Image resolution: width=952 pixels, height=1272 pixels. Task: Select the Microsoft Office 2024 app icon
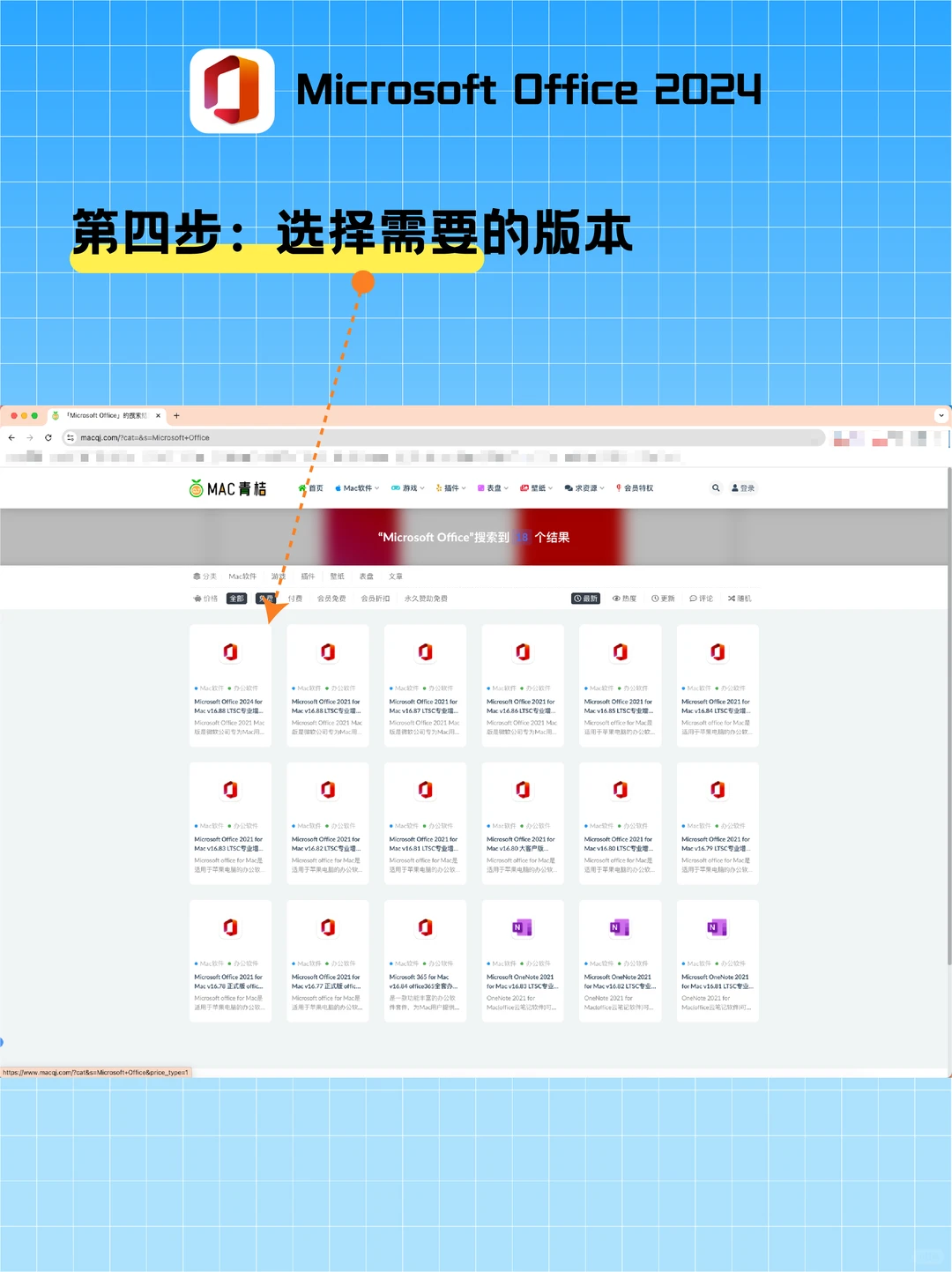229,651
